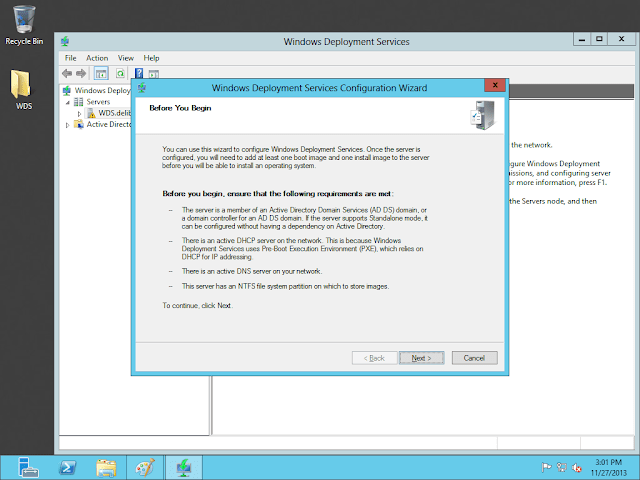Expand the Active Directory tree node
640x480 pixels.
click(66, 125)
